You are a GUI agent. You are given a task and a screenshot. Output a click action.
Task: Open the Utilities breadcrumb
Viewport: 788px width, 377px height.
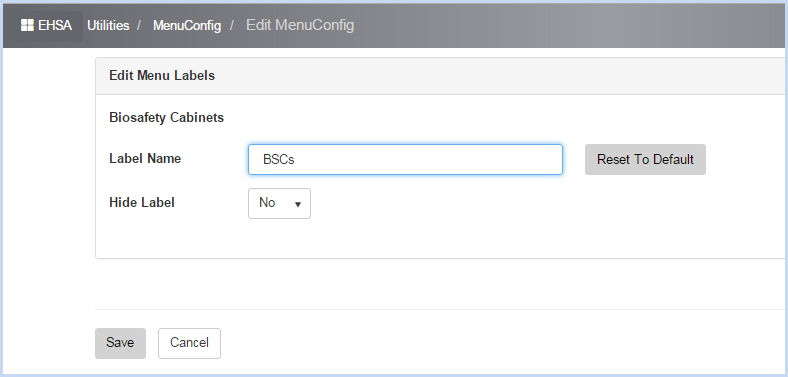click(x=108, y=25)
